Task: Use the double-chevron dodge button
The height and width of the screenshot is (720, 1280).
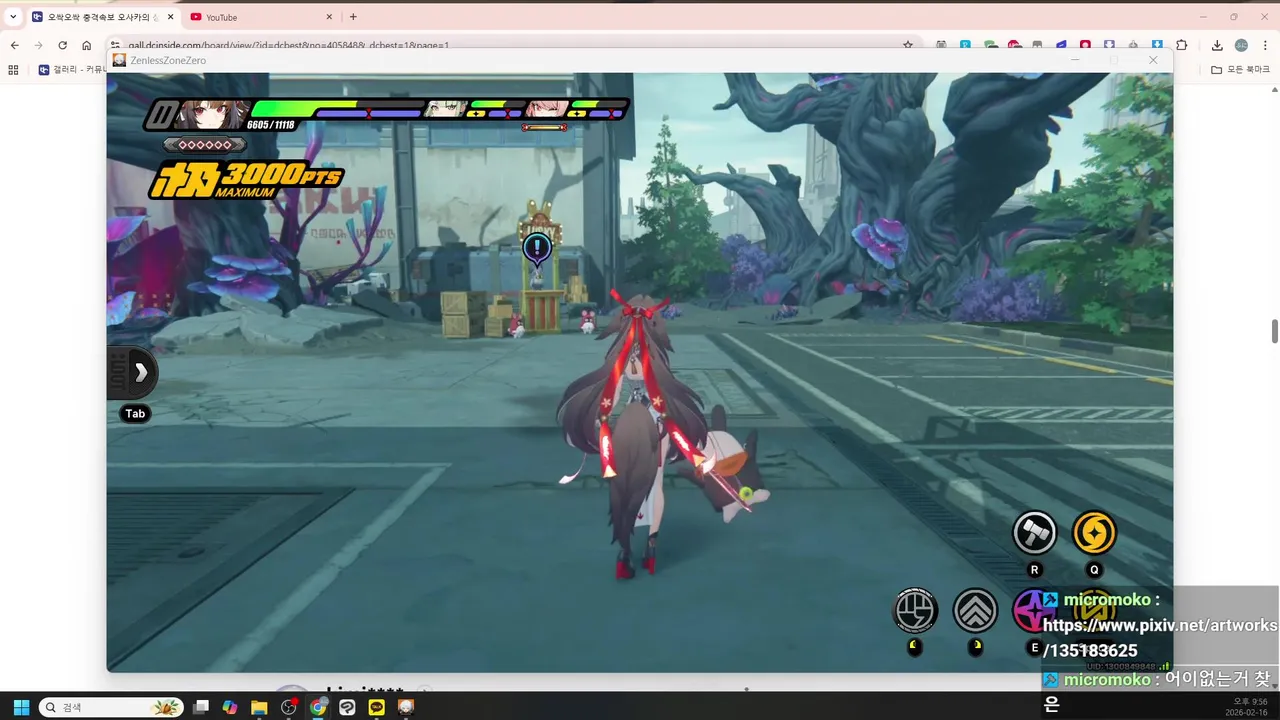Action: 975,610
